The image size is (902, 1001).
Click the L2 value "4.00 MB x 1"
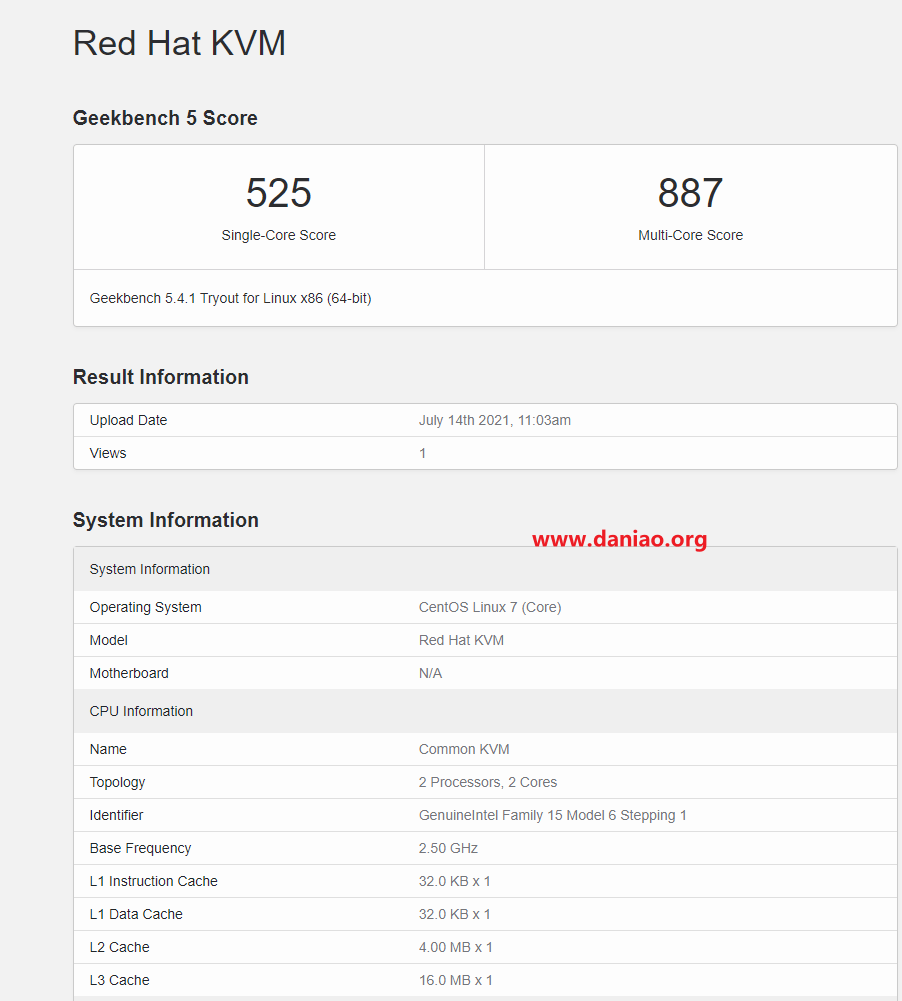(x=456, y=947)
